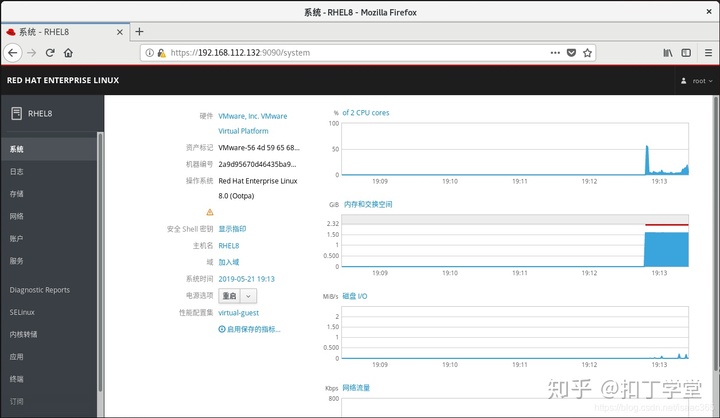Click the main page vertical scrollbar
Image resolution: width=720 pixels, height=418 pixels.
[716, 234]
